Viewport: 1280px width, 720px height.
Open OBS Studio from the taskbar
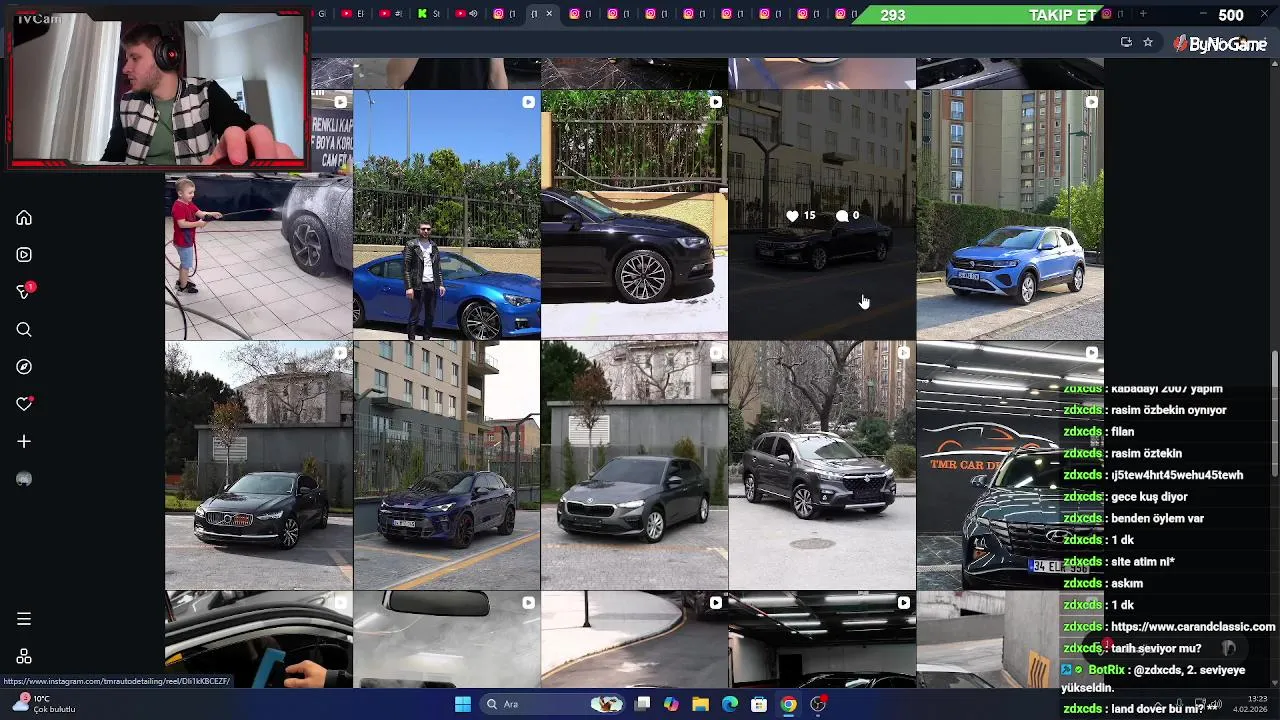[818, 704]
